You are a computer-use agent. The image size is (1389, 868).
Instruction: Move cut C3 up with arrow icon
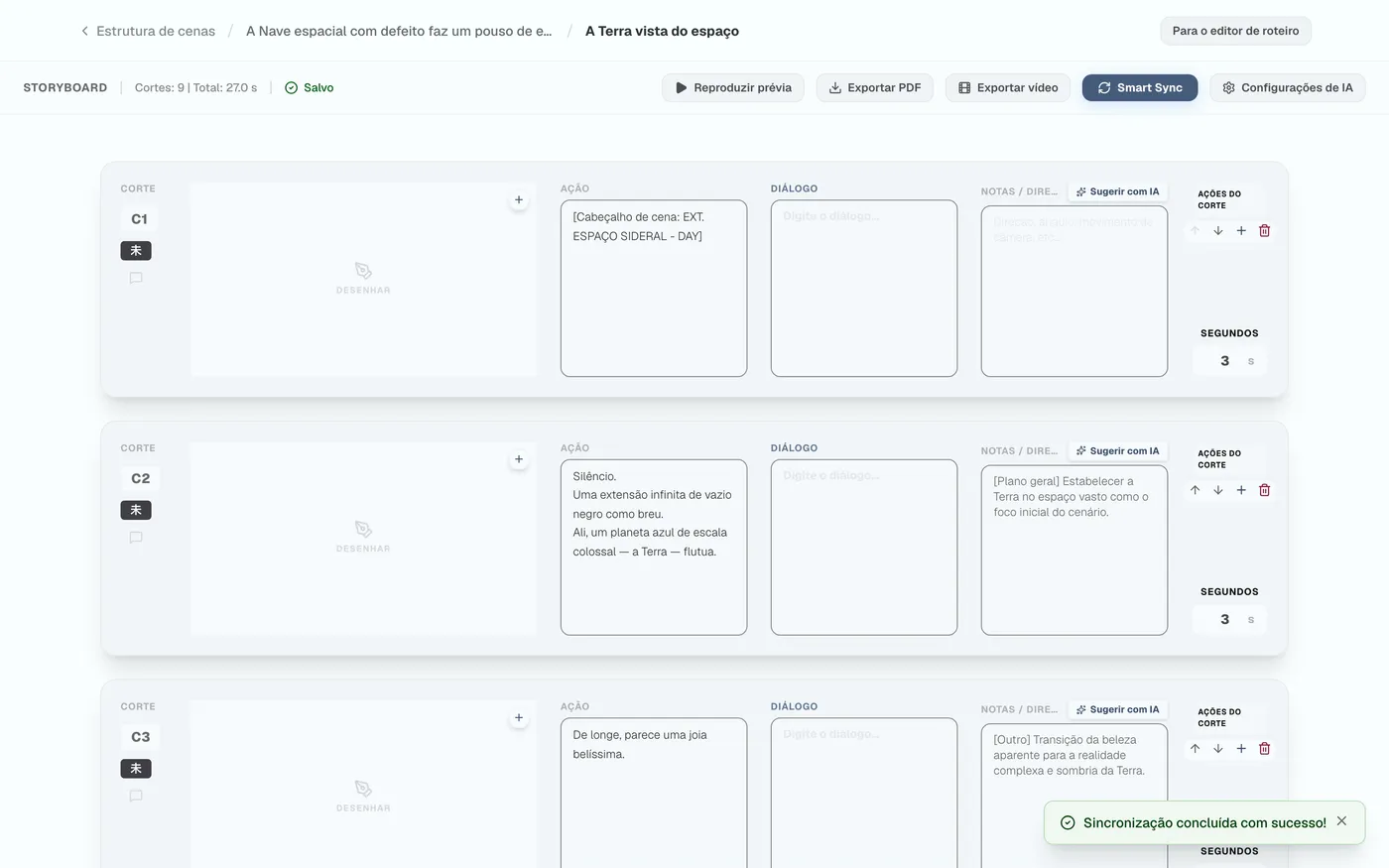click(x=1195, y=749)
